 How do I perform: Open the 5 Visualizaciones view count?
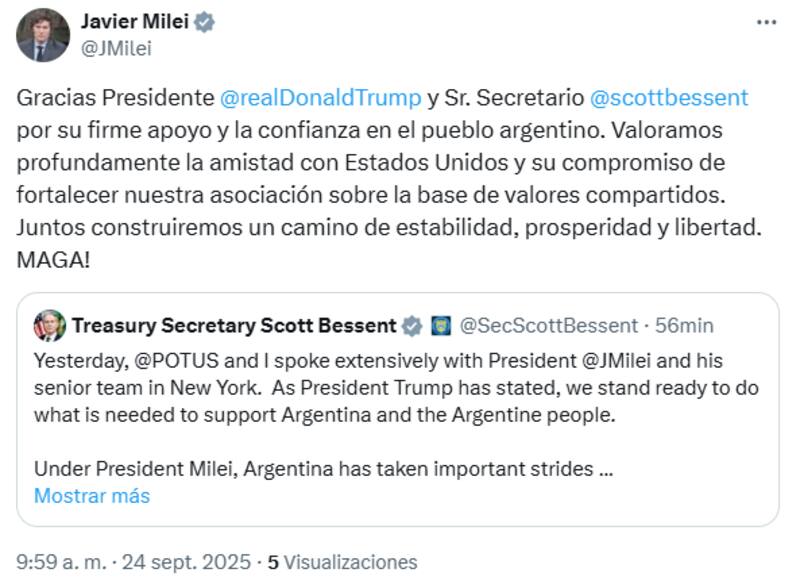point(343,562)
